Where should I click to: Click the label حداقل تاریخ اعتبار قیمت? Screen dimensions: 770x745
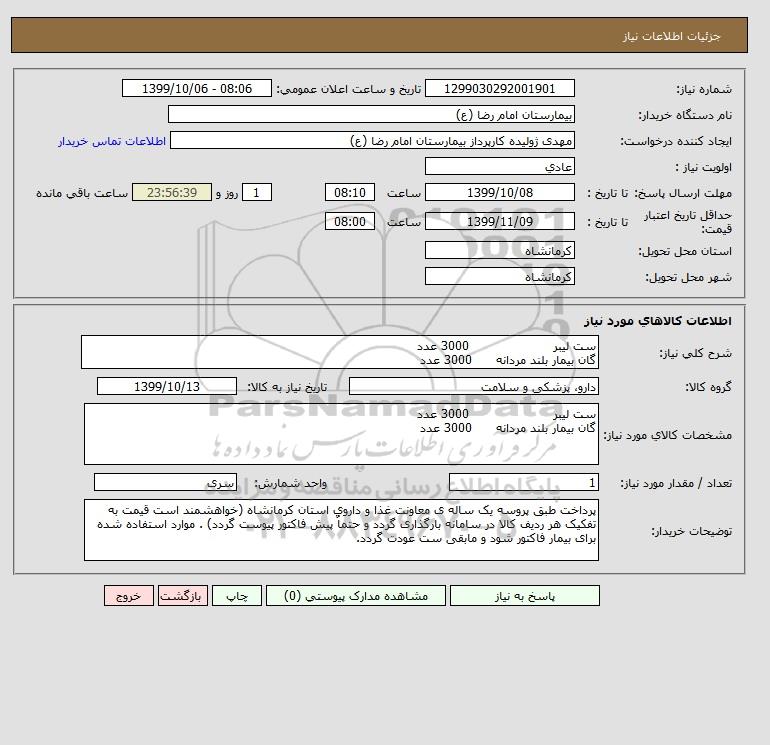pos(688,221)
